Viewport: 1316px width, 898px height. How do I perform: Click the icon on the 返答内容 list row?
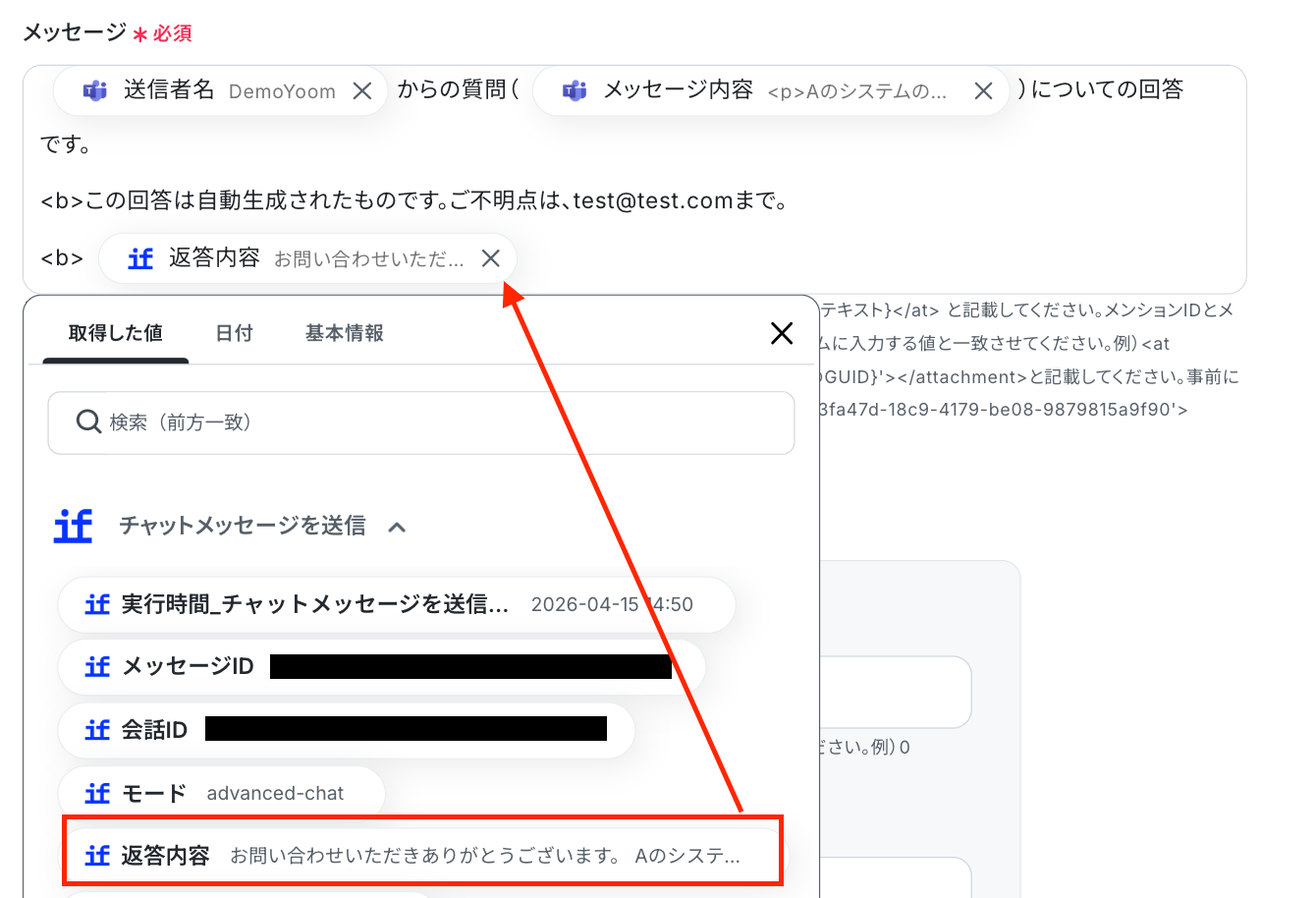97,856
